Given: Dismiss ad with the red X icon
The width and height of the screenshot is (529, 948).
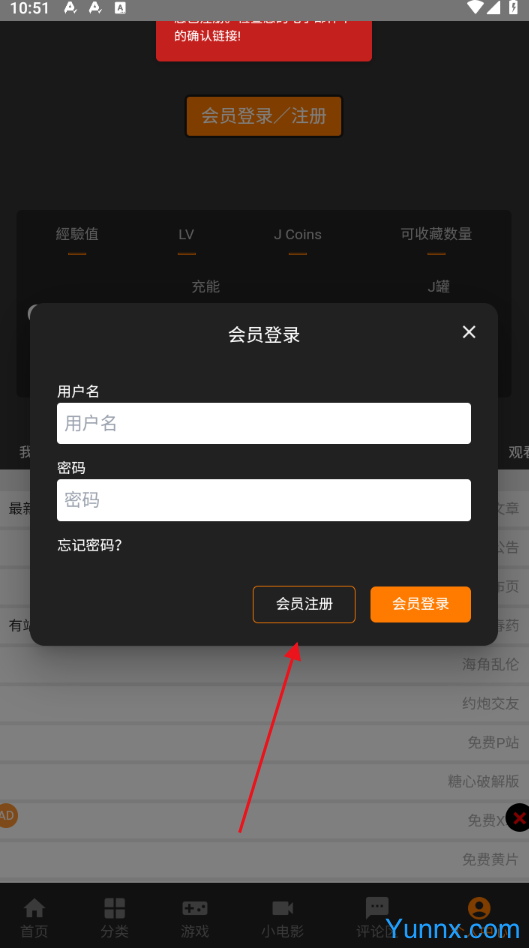Looking at the screenshot, I should (518, 818).
